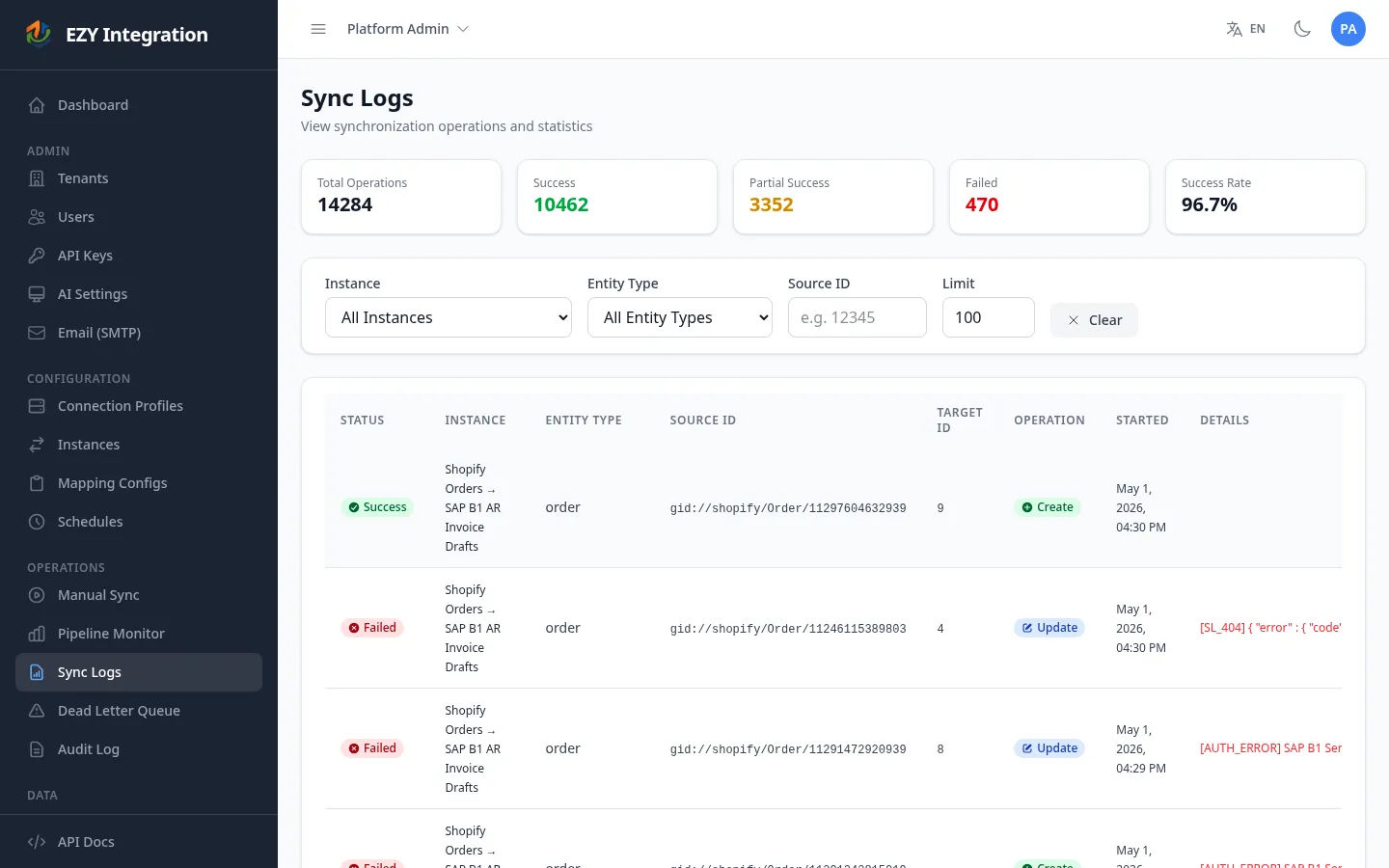Click the API Docs code icon
This screenshot has width=1389, height=868.
pos(37,842)
